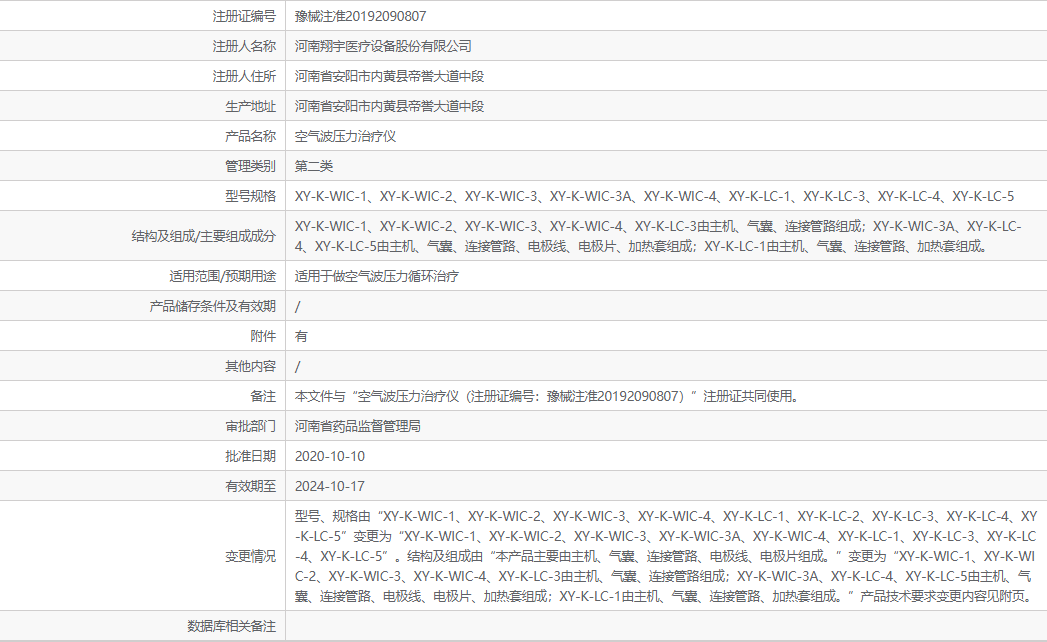Select the change description text in 变更情况 row
Screen dimensions: 1047x642
pos(666,556)
